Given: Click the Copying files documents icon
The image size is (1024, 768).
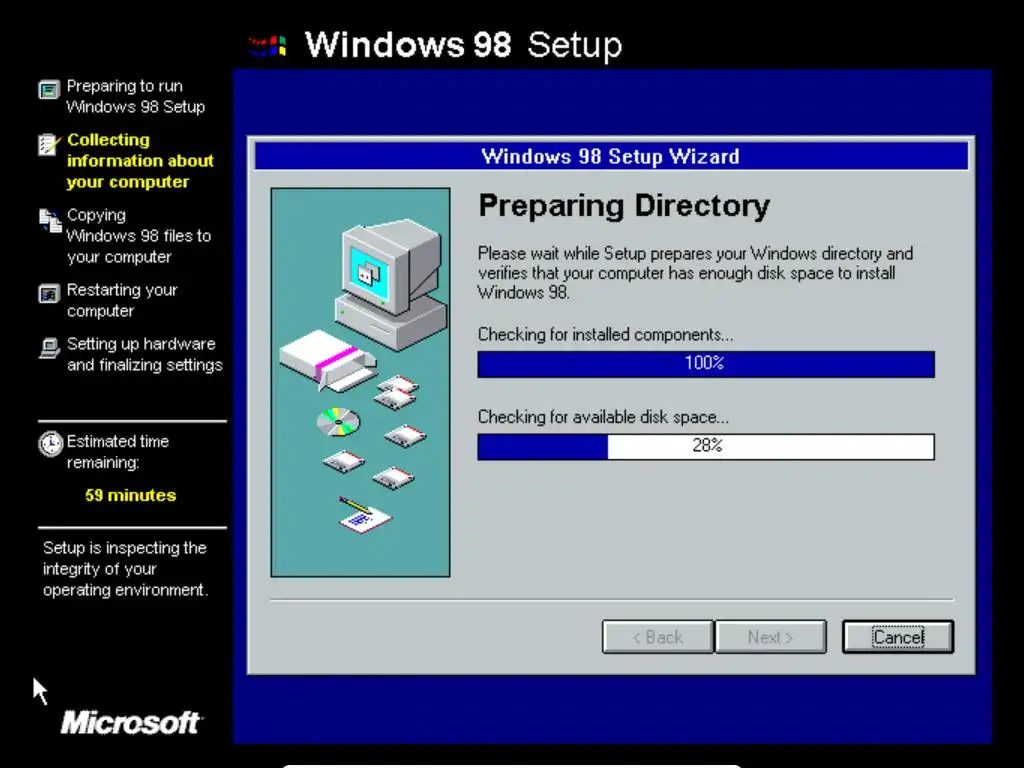Looking at the screenshot, I should (x=50, y=221).
